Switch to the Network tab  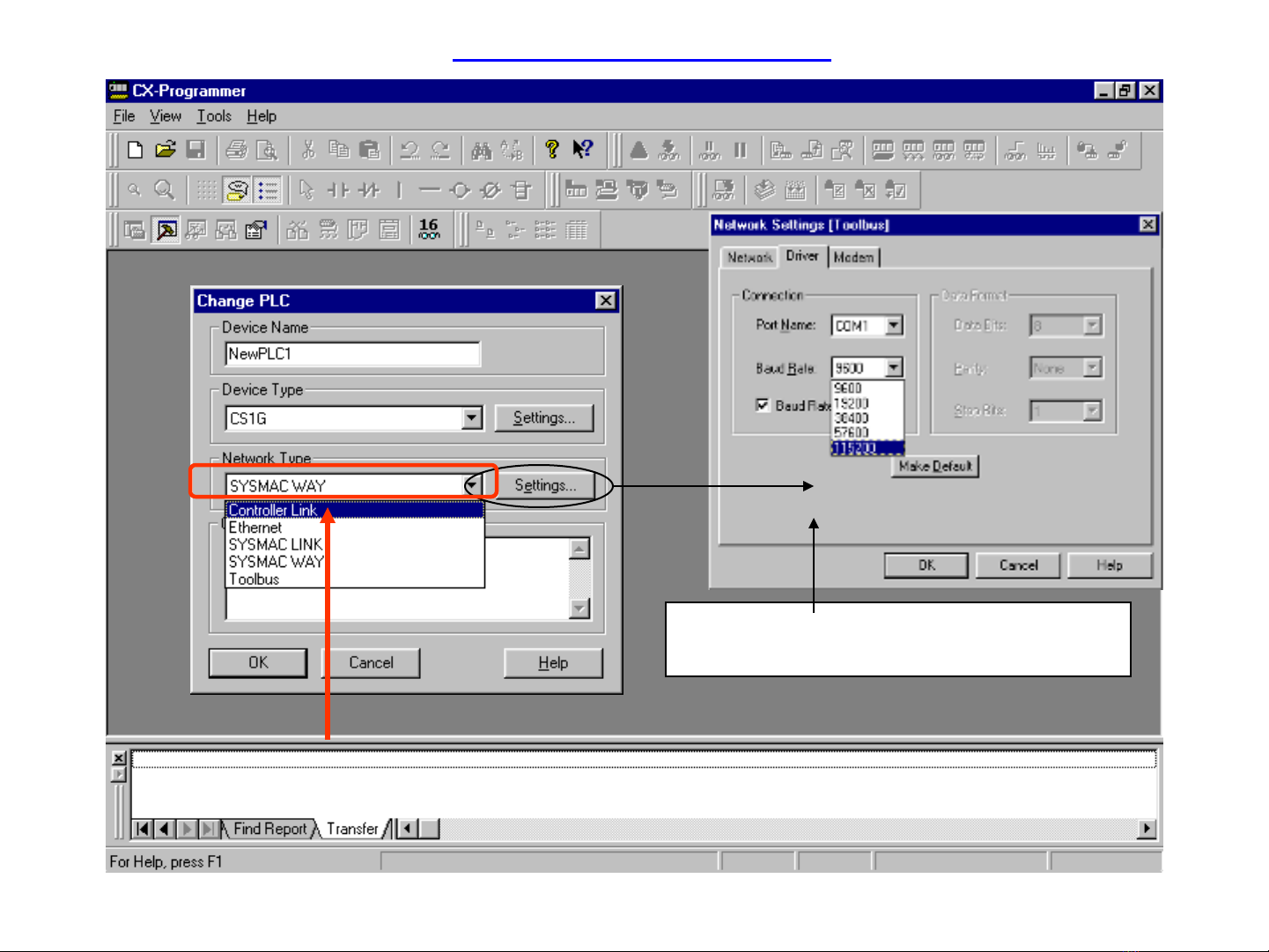(x=749, y=257)
